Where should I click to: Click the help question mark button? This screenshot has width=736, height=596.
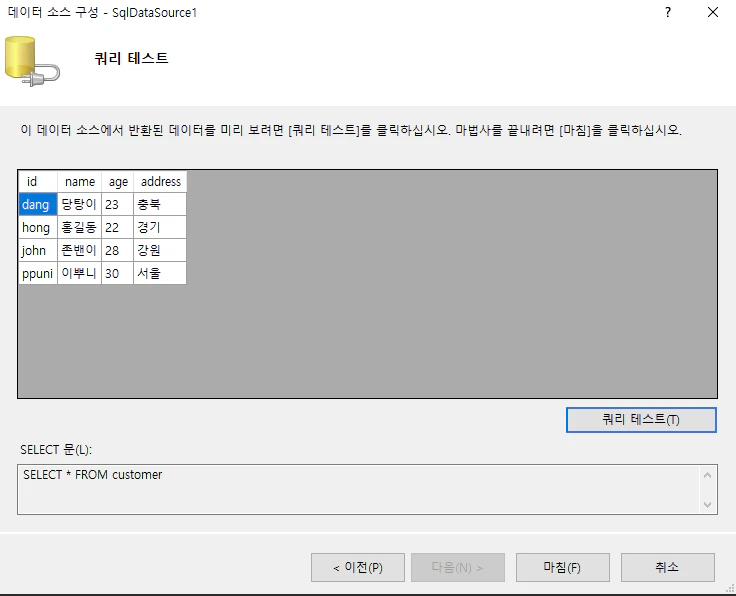[668, 12]
